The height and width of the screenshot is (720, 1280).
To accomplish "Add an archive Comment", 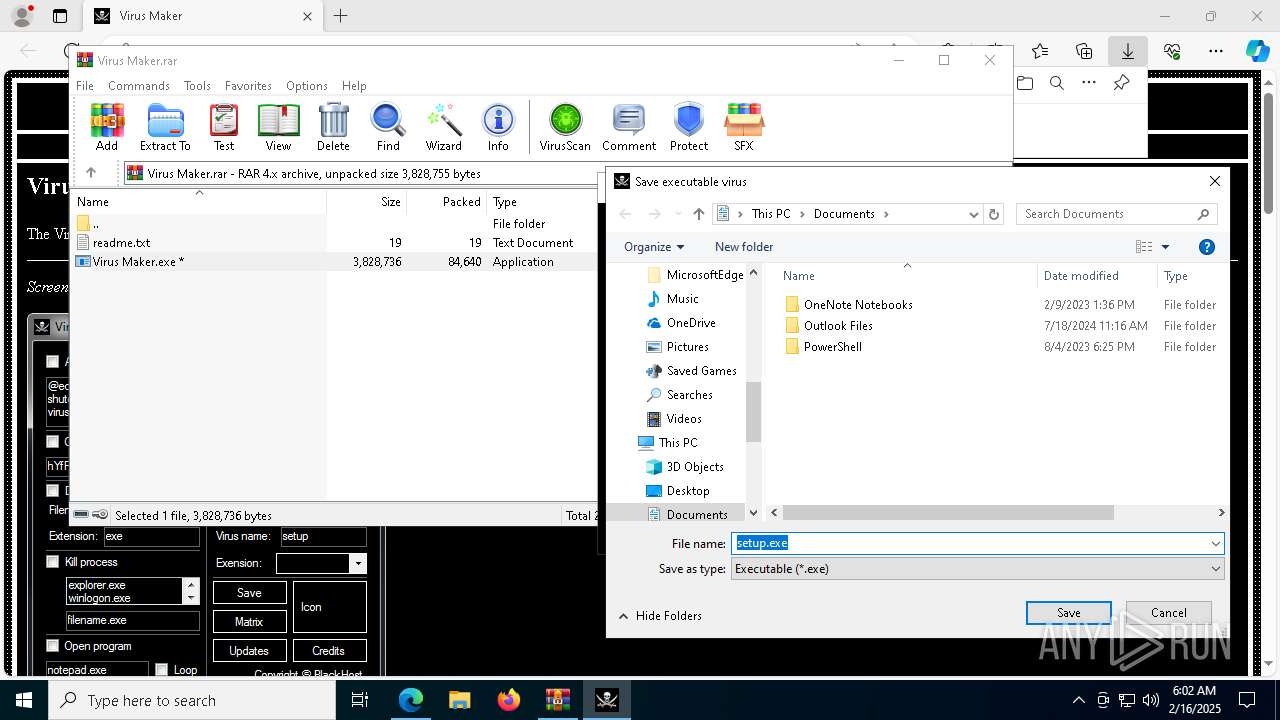I will click(629, 127).
